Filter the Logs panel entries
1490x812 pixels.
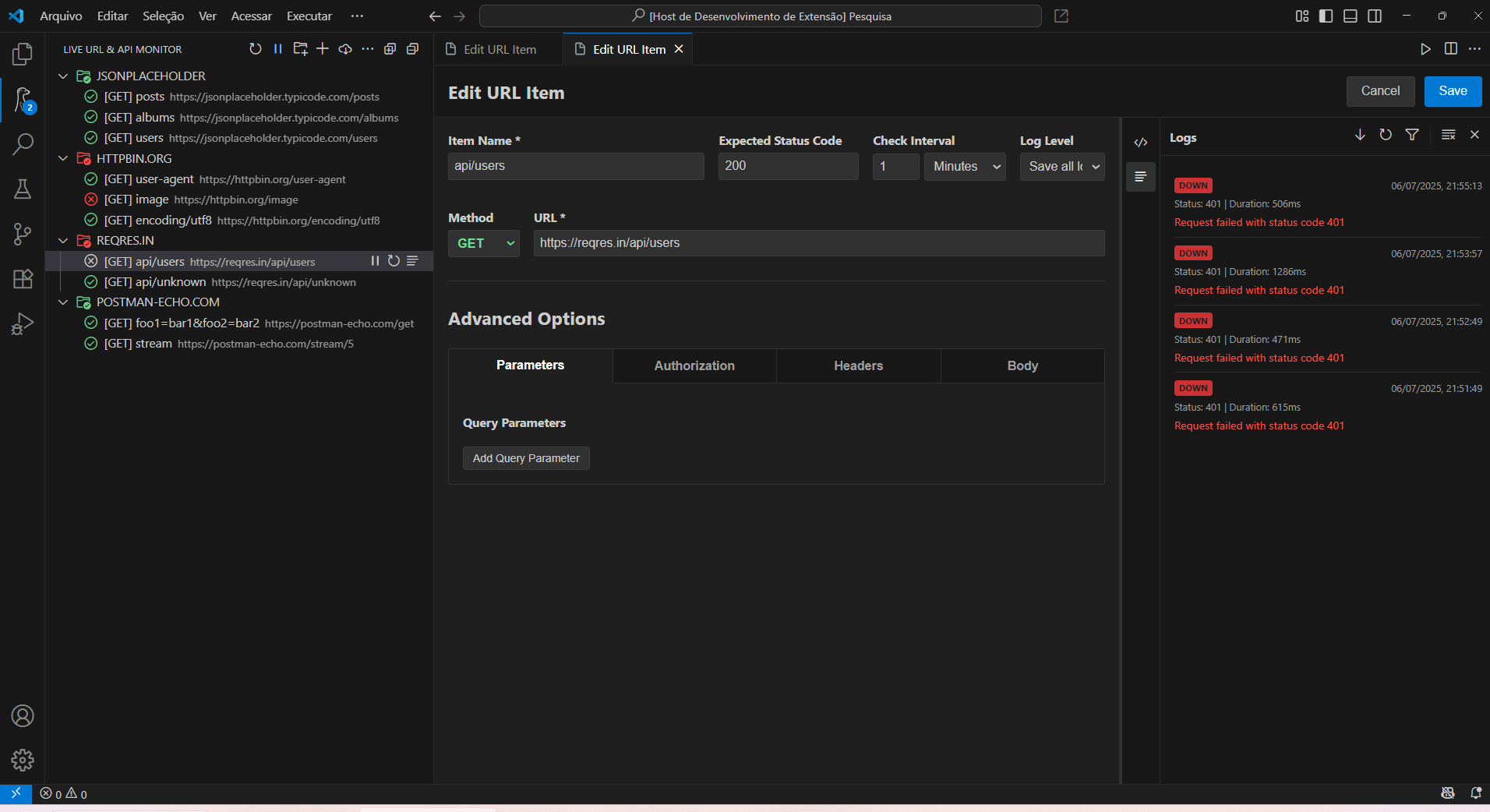coord(1412,135)
